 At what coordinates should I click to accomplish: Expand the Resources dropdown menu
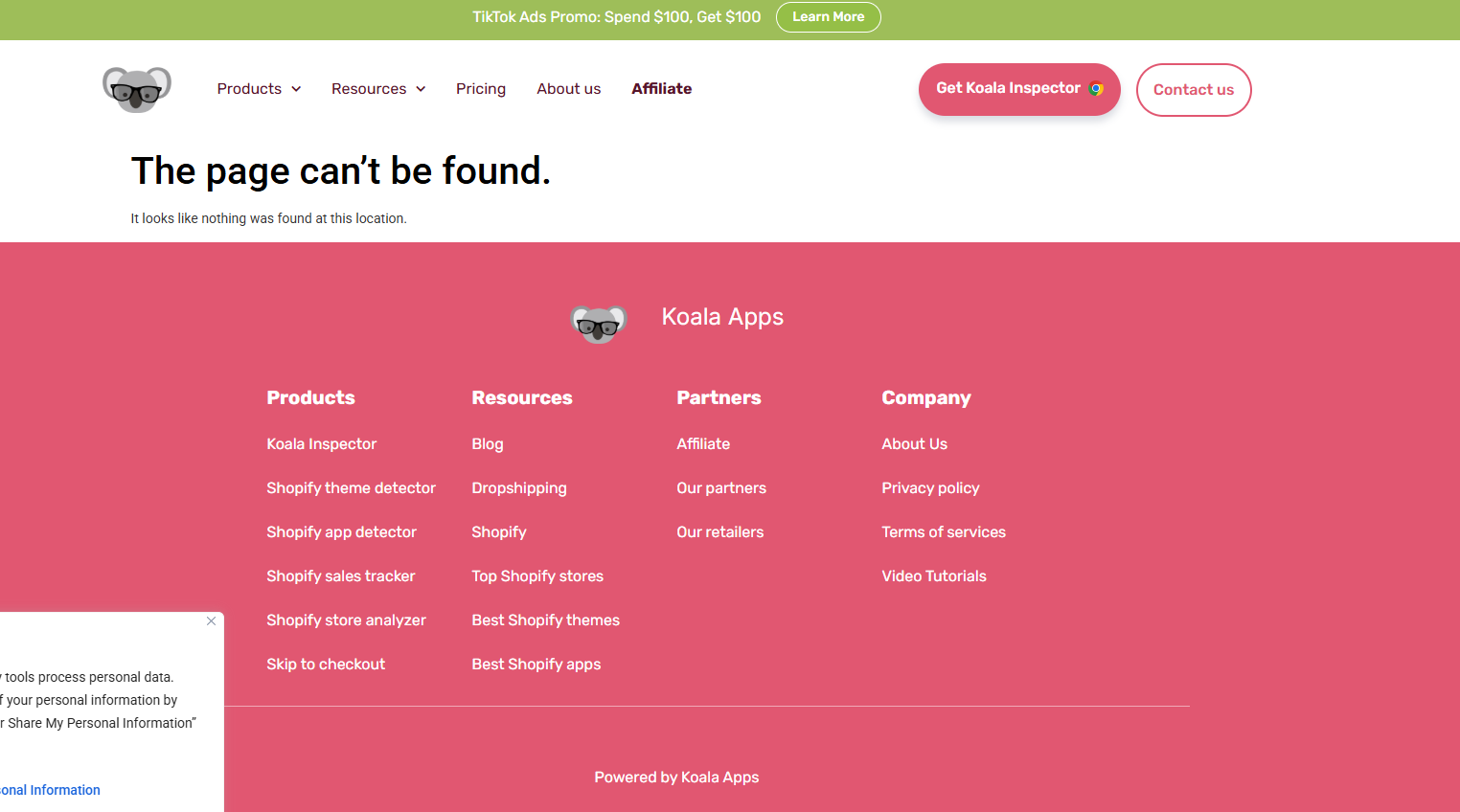tap(378, 89)
